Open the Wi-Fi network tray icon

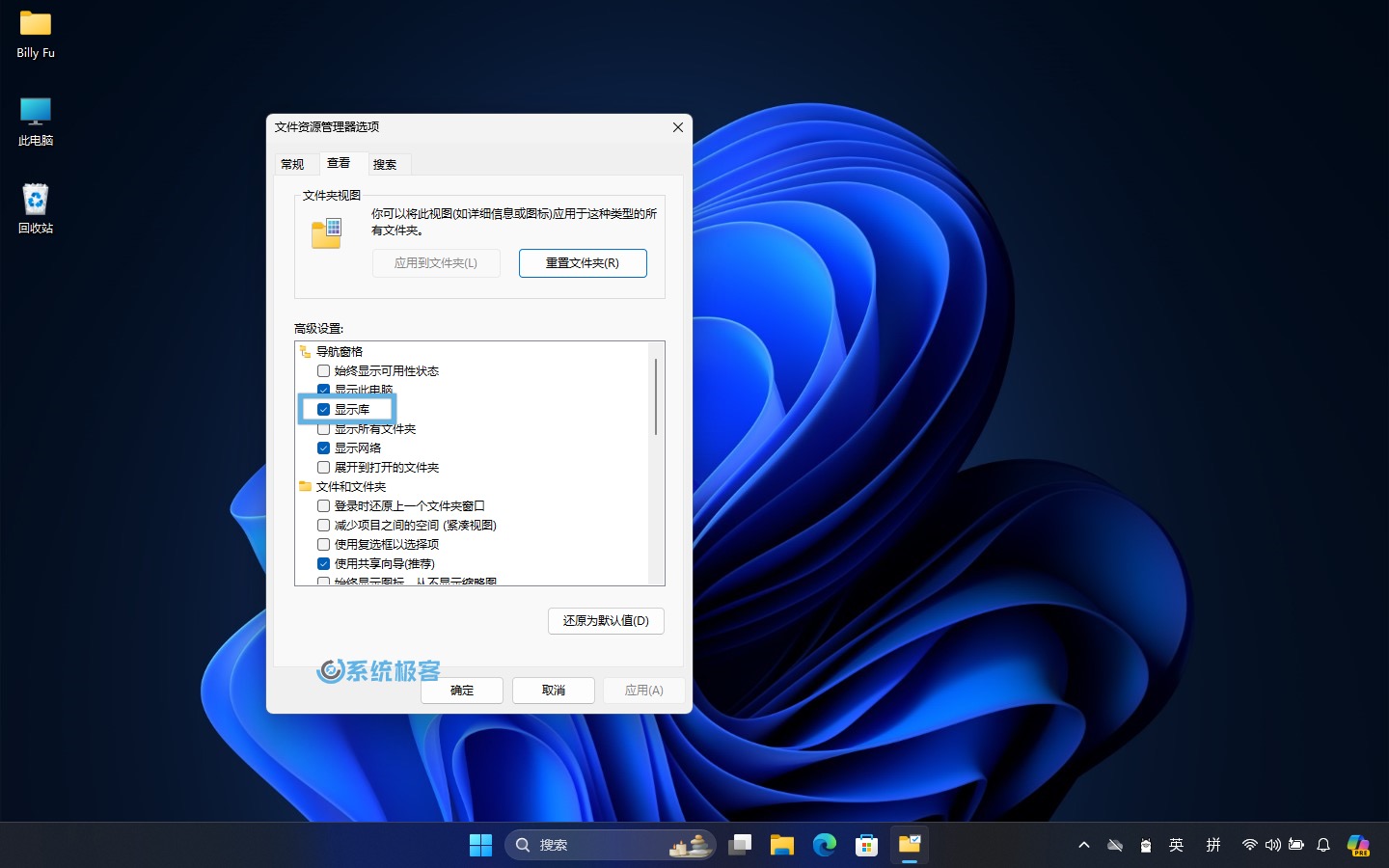click(x=1250, y=845)
